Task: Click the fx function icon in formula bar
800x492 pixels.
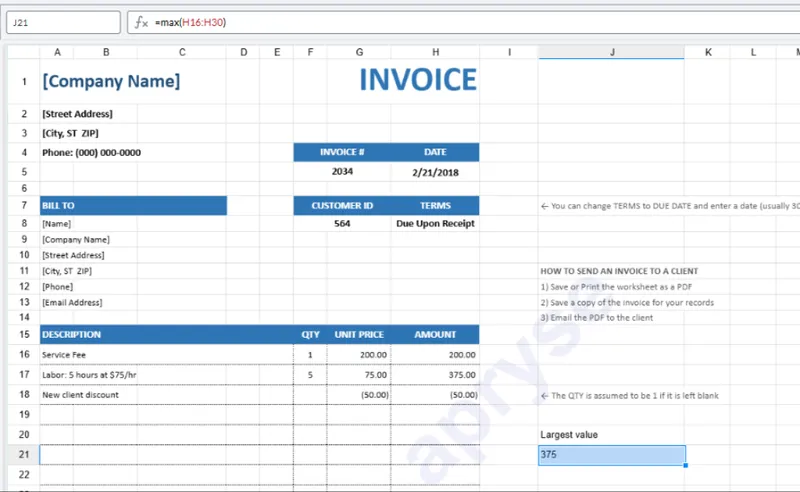Action: point(141,22)
